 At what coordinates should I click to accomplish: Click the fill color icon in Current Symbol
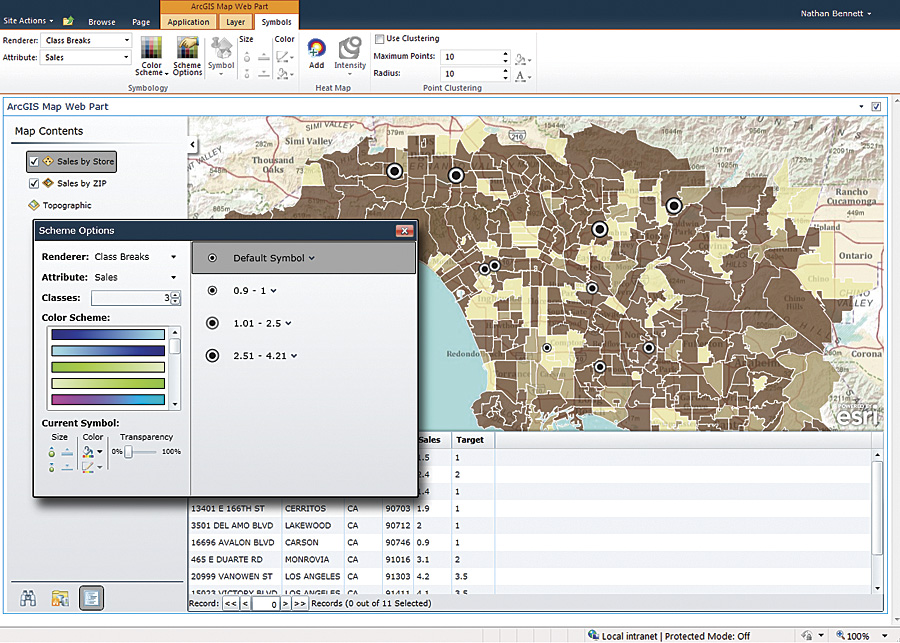(88, 452)
